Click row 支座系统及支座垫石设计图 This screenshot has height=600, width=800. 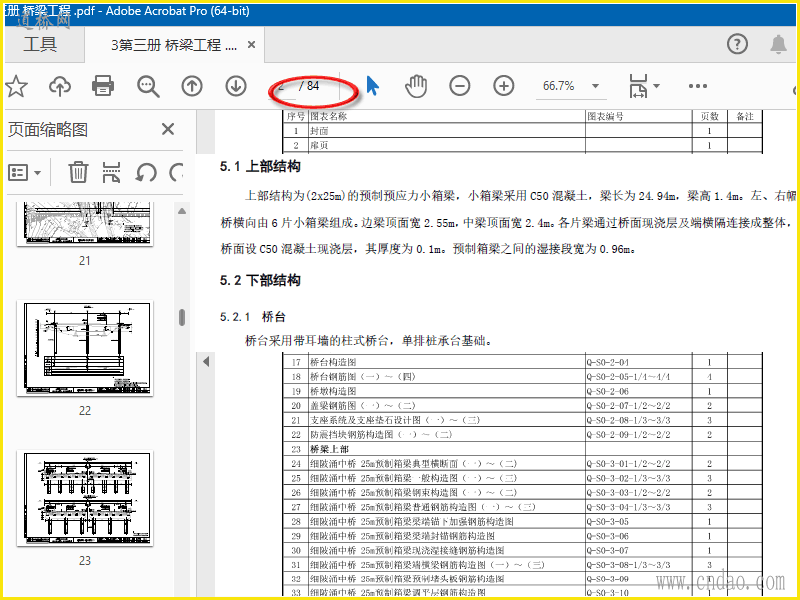pos(522,420)
